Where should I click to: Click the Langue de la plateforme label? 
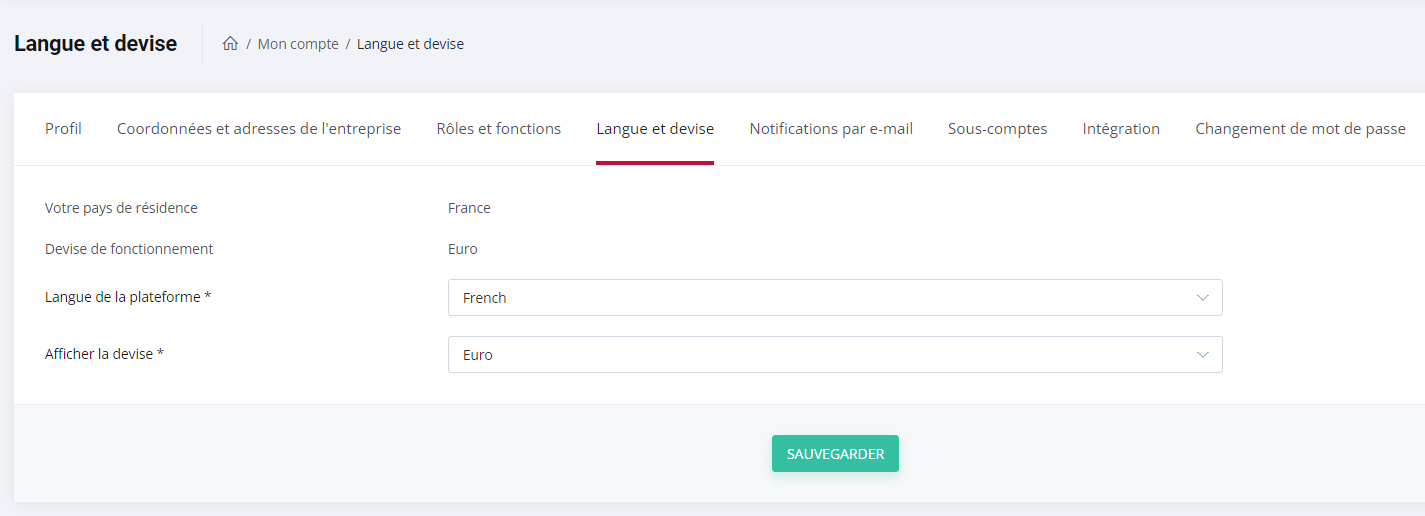[128, 297]
